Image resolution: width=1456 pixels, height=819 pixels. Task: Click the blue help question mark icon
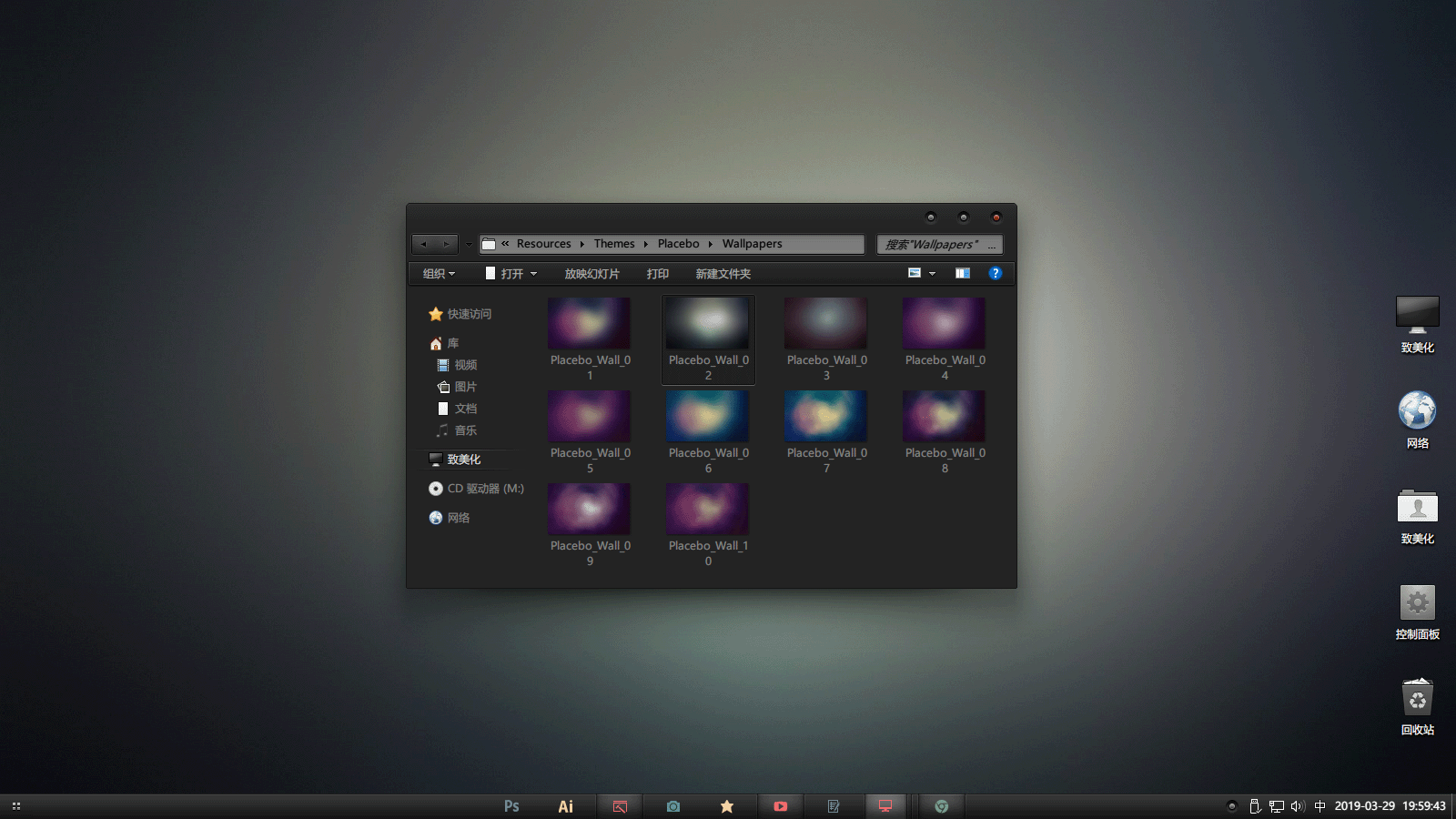(x=995, y=273)
